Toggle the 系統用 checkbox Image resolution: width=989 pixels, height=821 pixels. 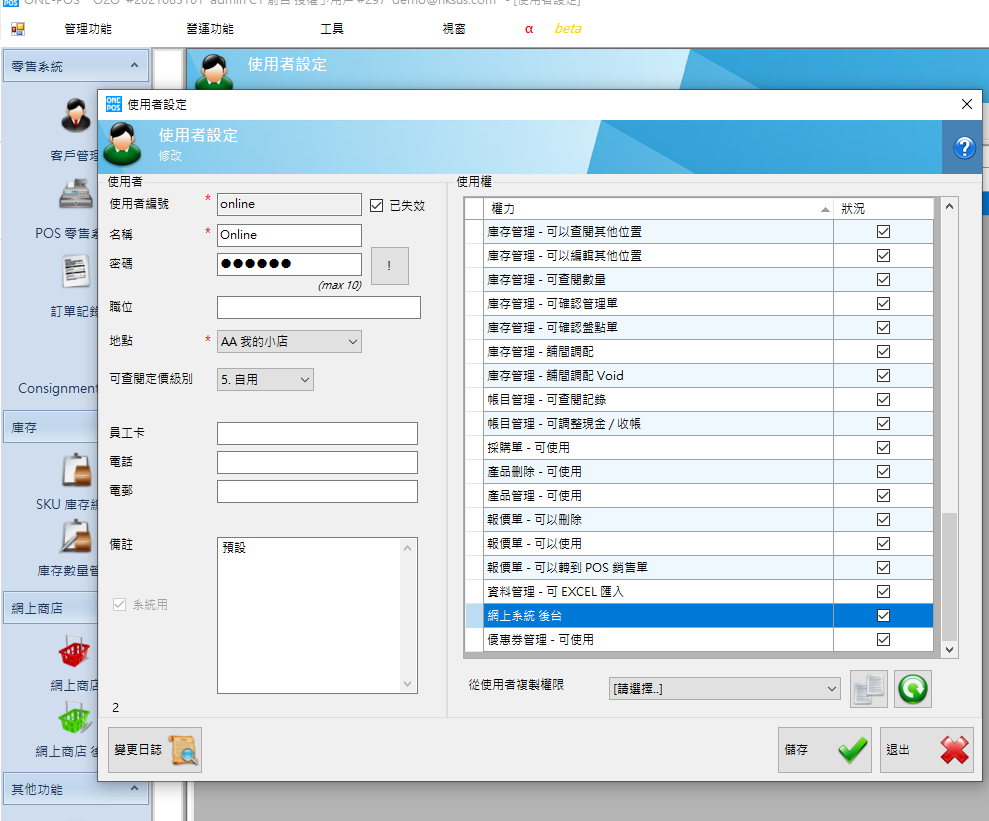[x=119, y=604]
